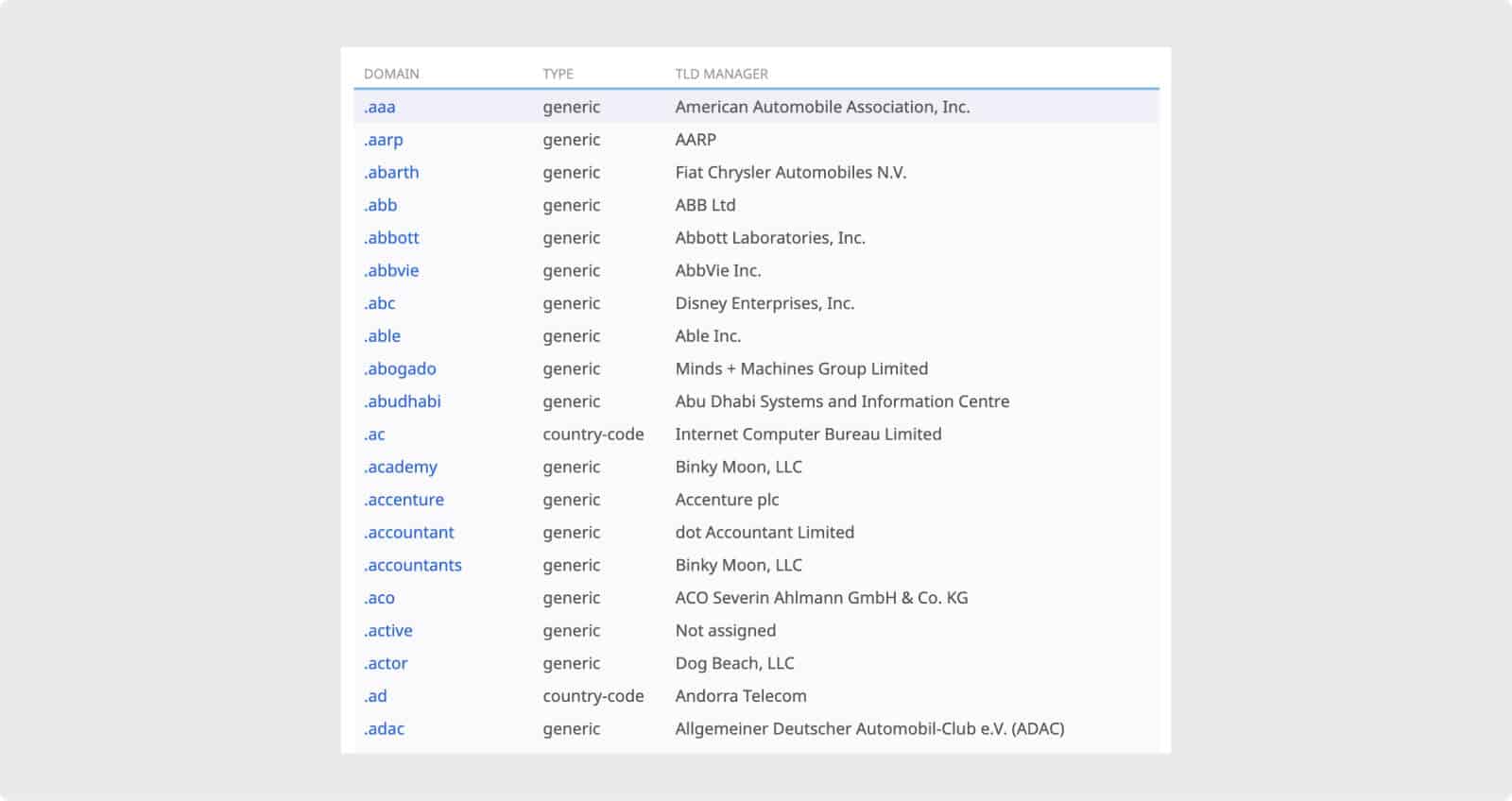Viewport: 1512px width, 801px height.
Task: Click 'country-code' type in .ad row
Action: tap(593, 696)
